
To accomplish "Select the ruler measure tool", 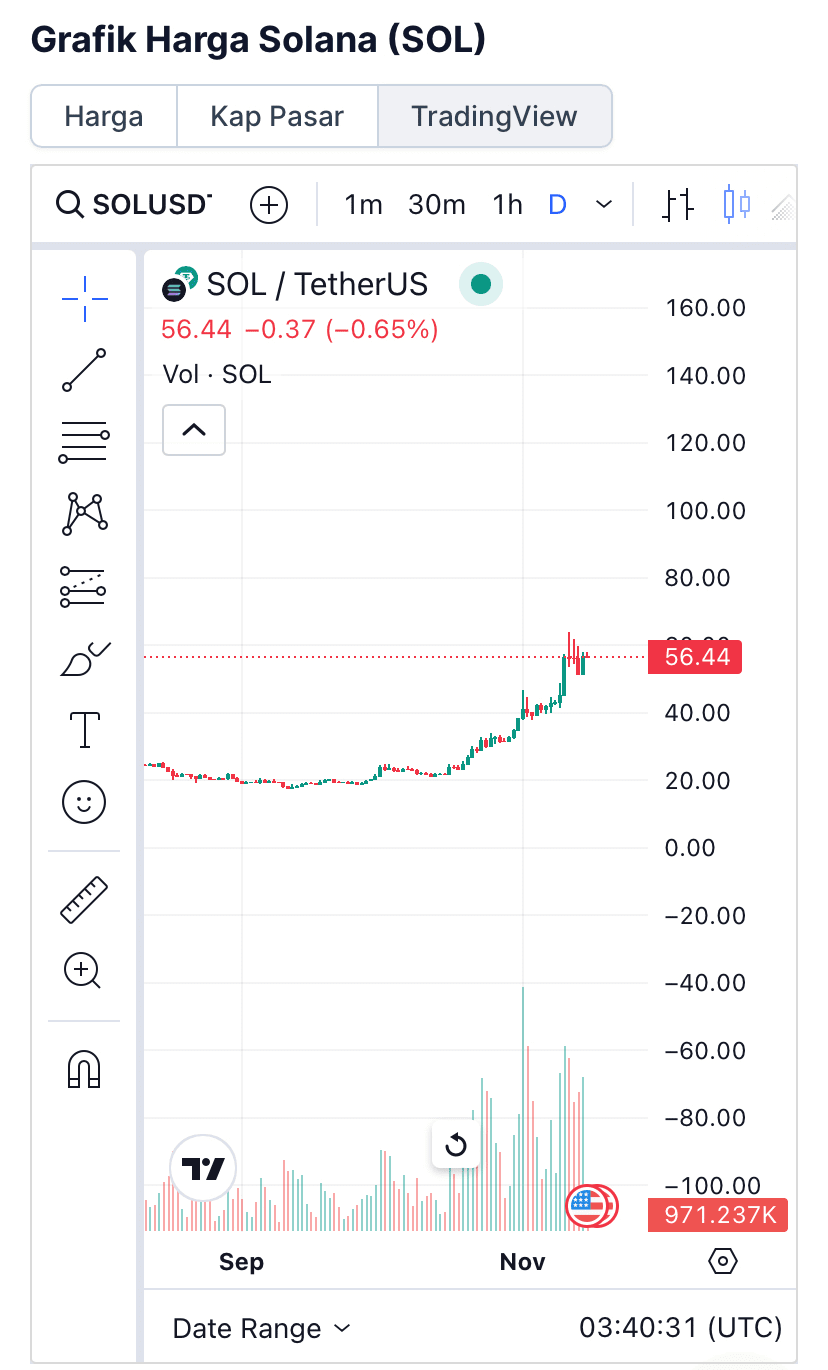I will 85,899.
